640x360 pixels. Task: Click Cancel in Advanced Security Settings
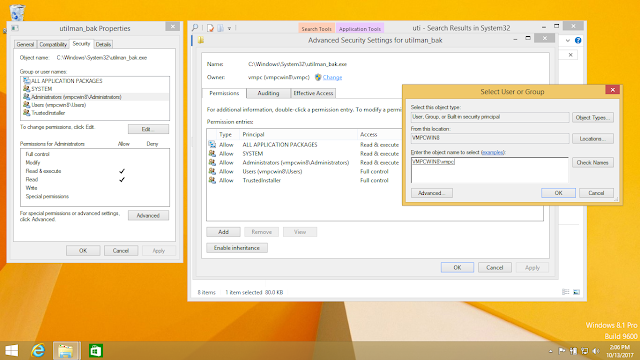[x=494, y=268]
